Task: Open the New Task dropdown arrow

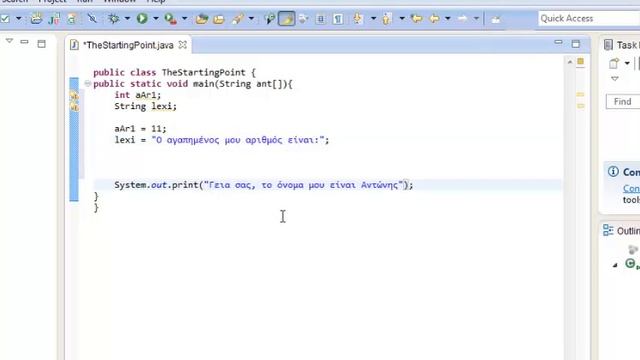Action: pos(627,63)
